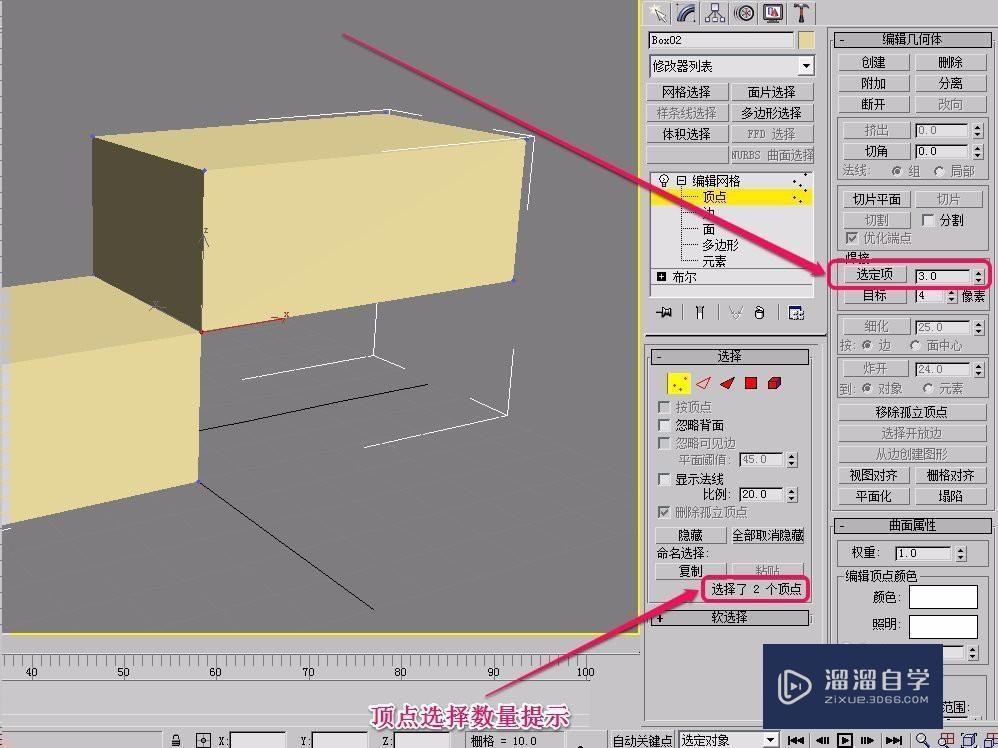The width and height of the screenshot is (998, 748).
Task: Step to next frame button
Action: [x=868, y=740]
